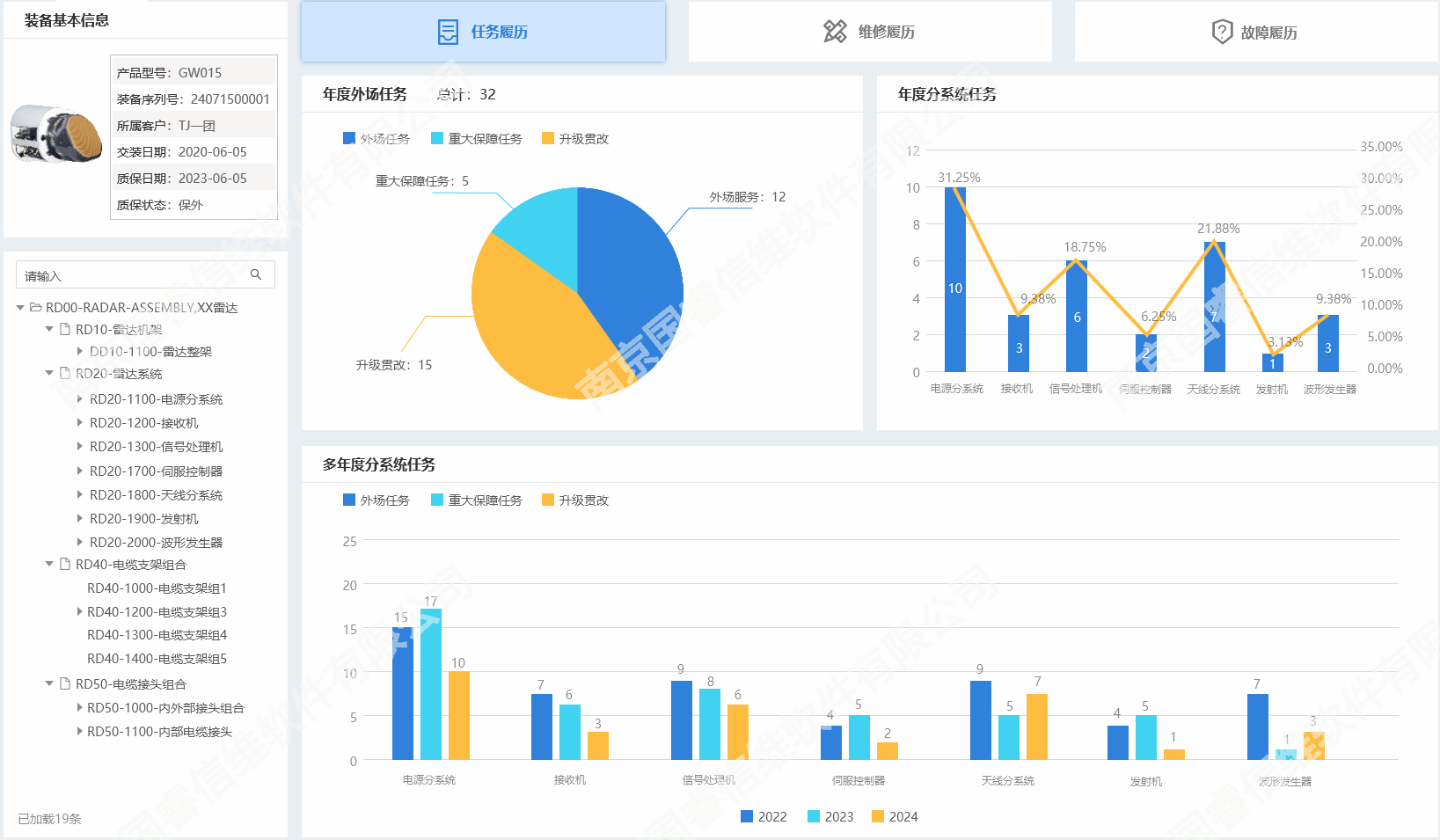Select RD40-1300-电缆支架组4 in the tree
The height and width of the screenshot is (840, 1440).
[157, 635]
